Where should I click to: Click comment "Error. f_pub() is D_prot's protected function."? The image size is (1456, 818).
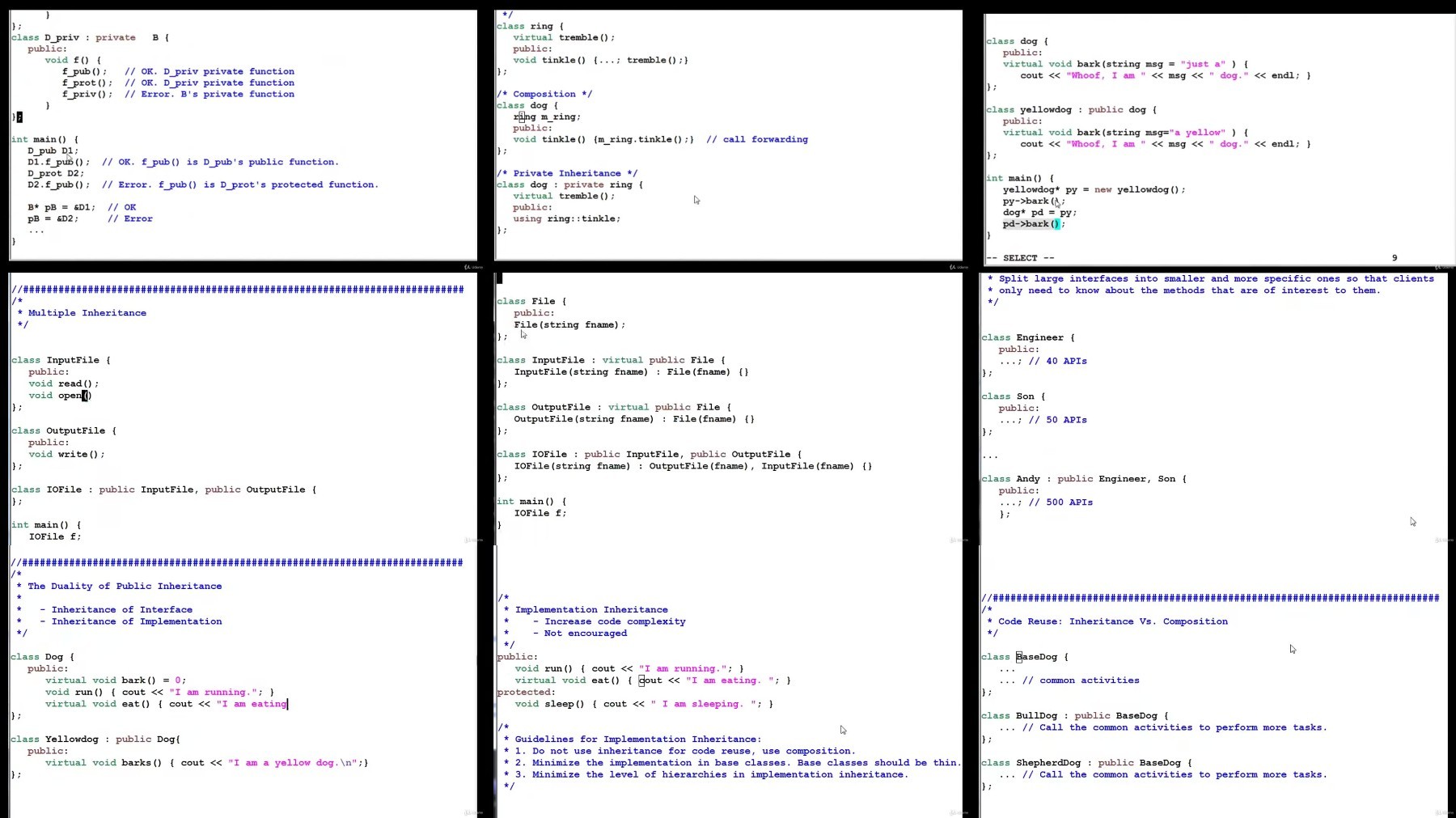coord(248,184)
